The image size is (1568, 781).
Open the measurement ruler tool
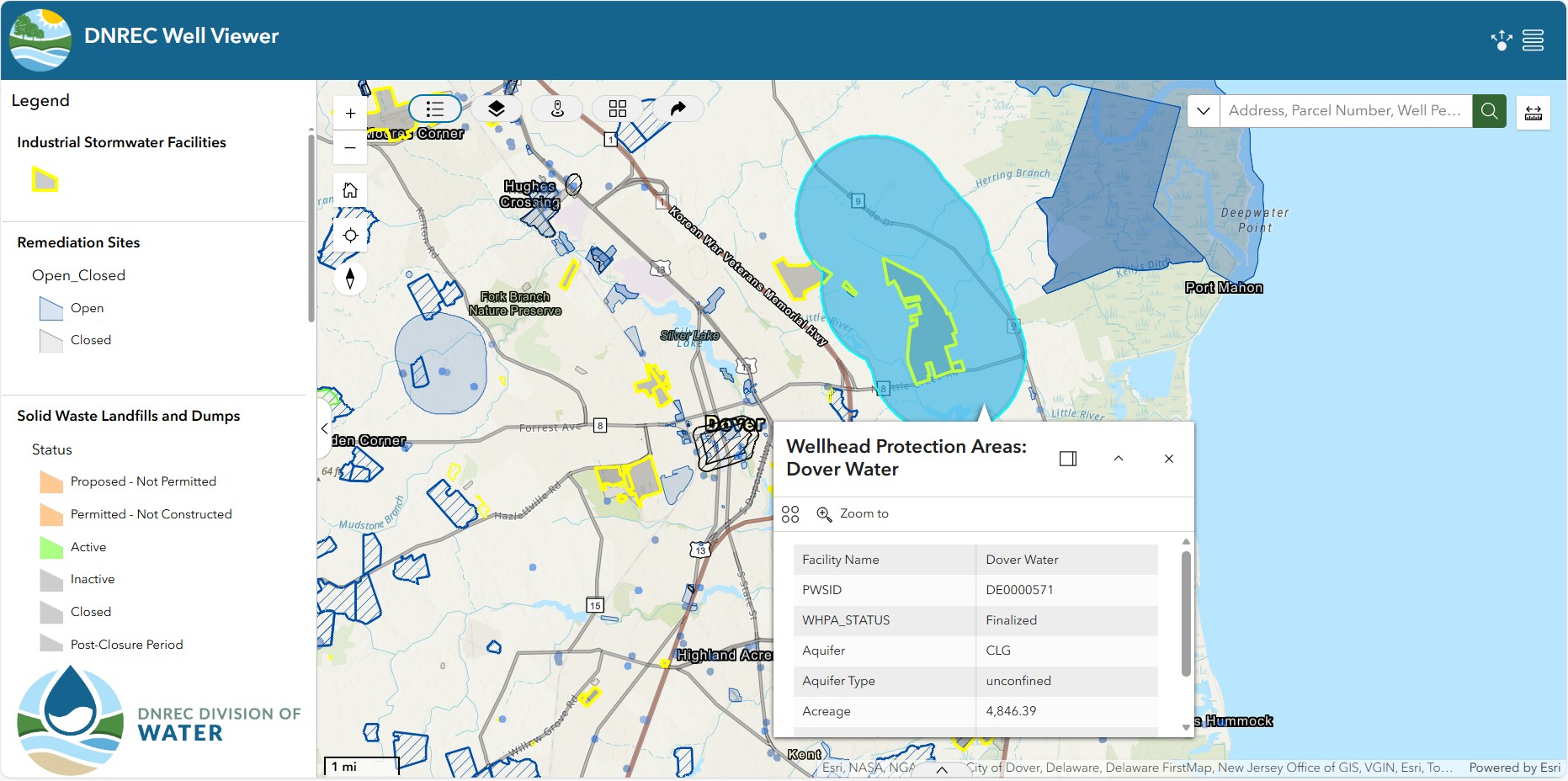point(1533,112)
